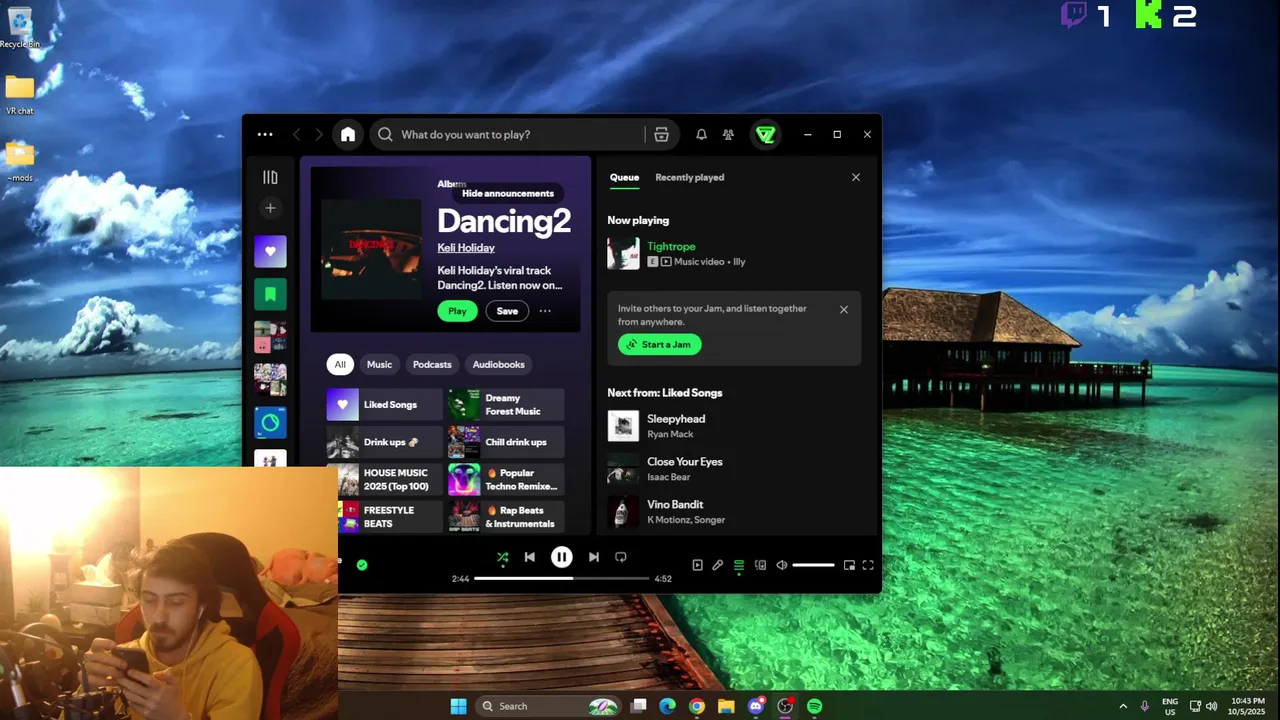Adjust the Spotify volume slider
The image size is (1280, 720).
[x=813, y=565]
